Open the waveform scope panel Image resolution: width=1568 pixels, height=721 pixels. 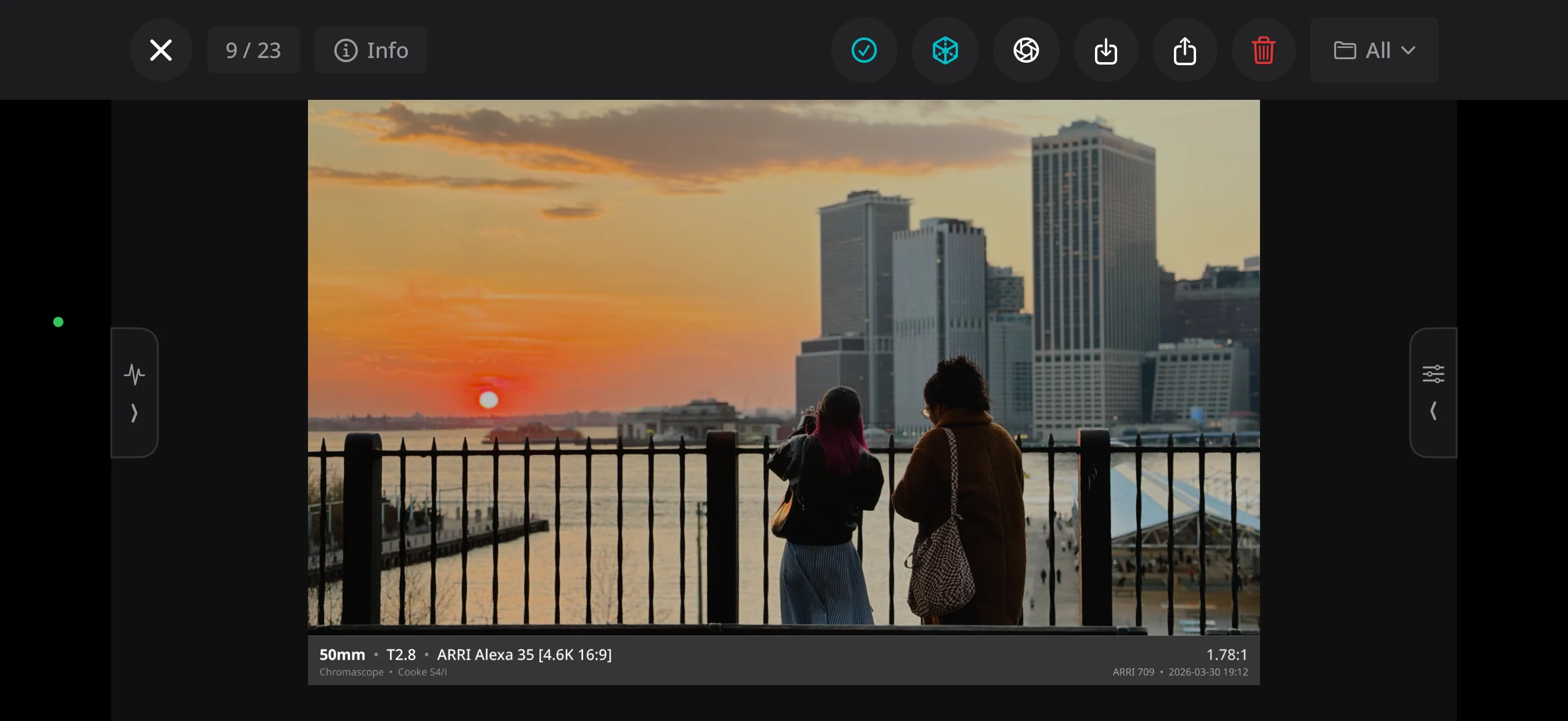[x=135, y=374]
